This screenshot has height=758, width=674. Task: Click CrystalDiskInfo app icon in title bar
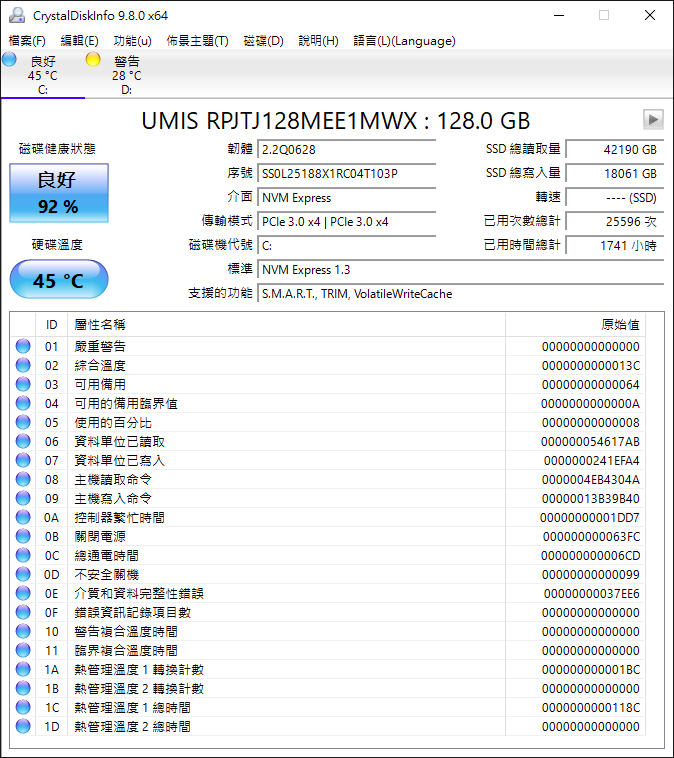click(x=17, y=15)
